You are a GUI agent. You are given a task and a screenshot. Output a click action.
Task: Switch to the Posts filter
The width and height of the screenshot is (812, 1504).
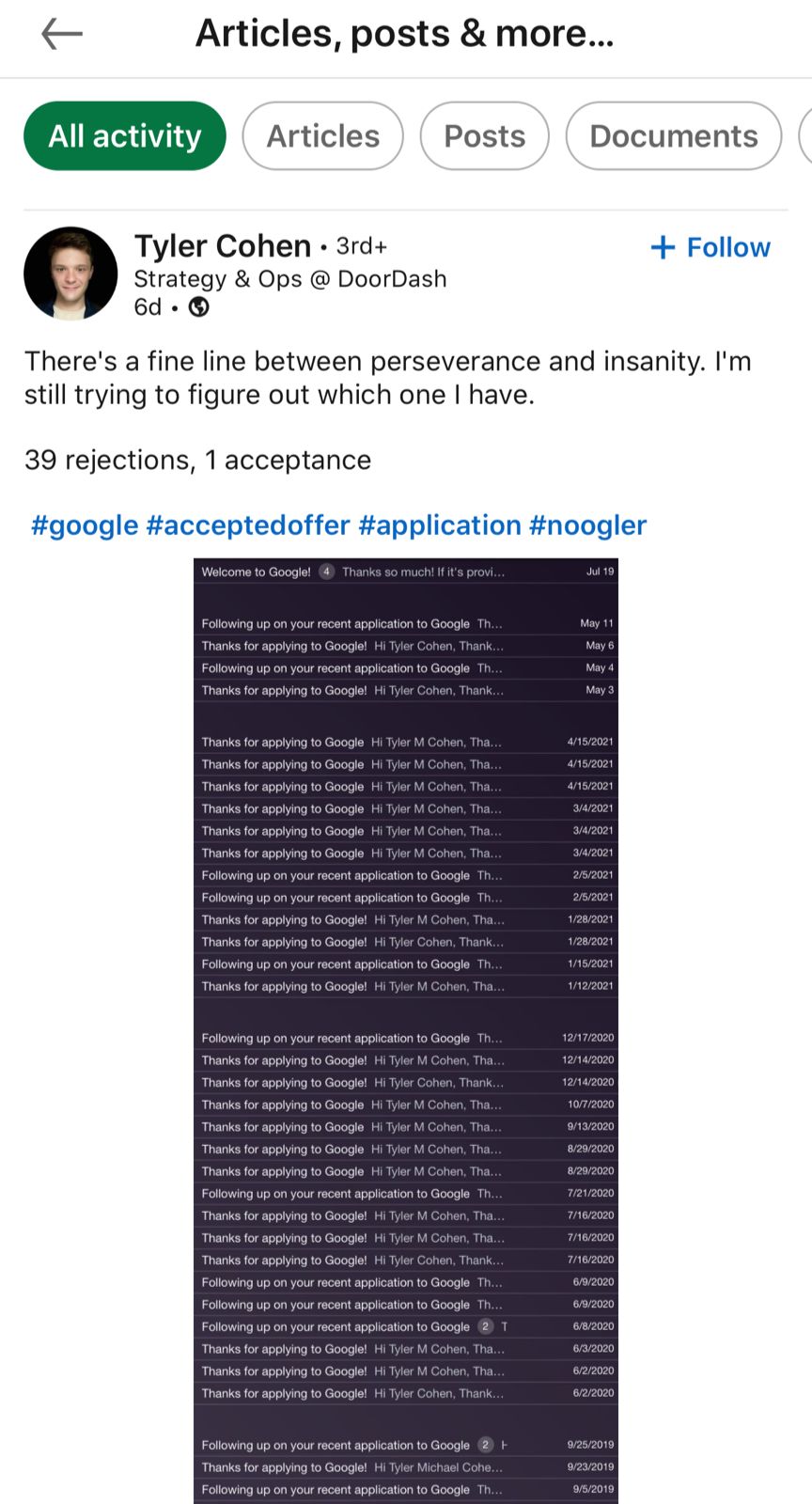pyautogui.click(x=485, y=136)
